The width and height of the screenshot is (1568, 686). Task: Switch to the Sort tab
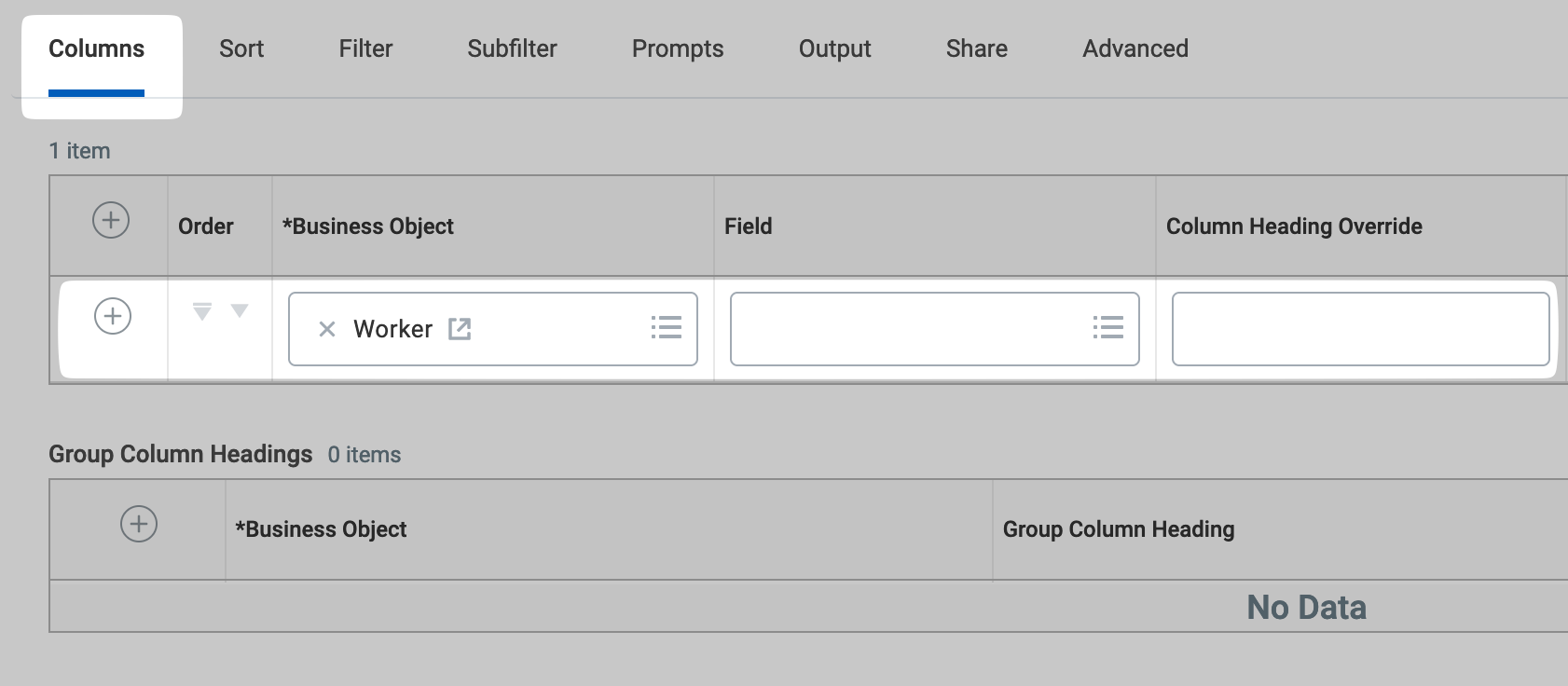pyautogui.click(x=241, y=48)
